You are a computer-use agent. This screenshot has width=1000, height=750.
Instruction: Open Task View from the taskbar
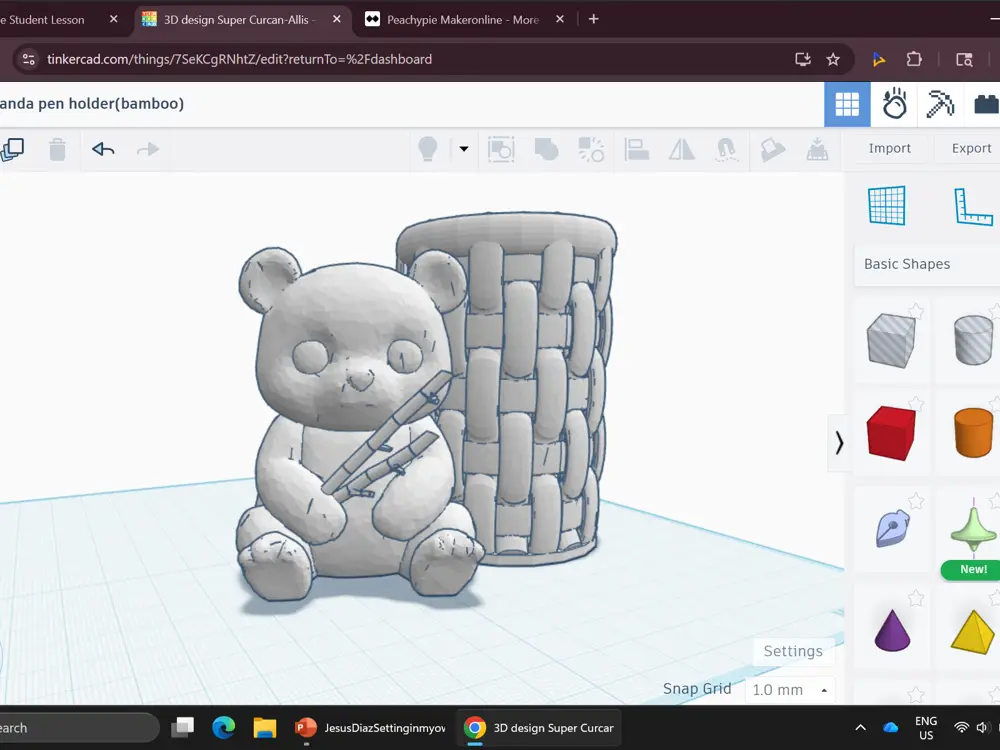(x=183, y=728)
